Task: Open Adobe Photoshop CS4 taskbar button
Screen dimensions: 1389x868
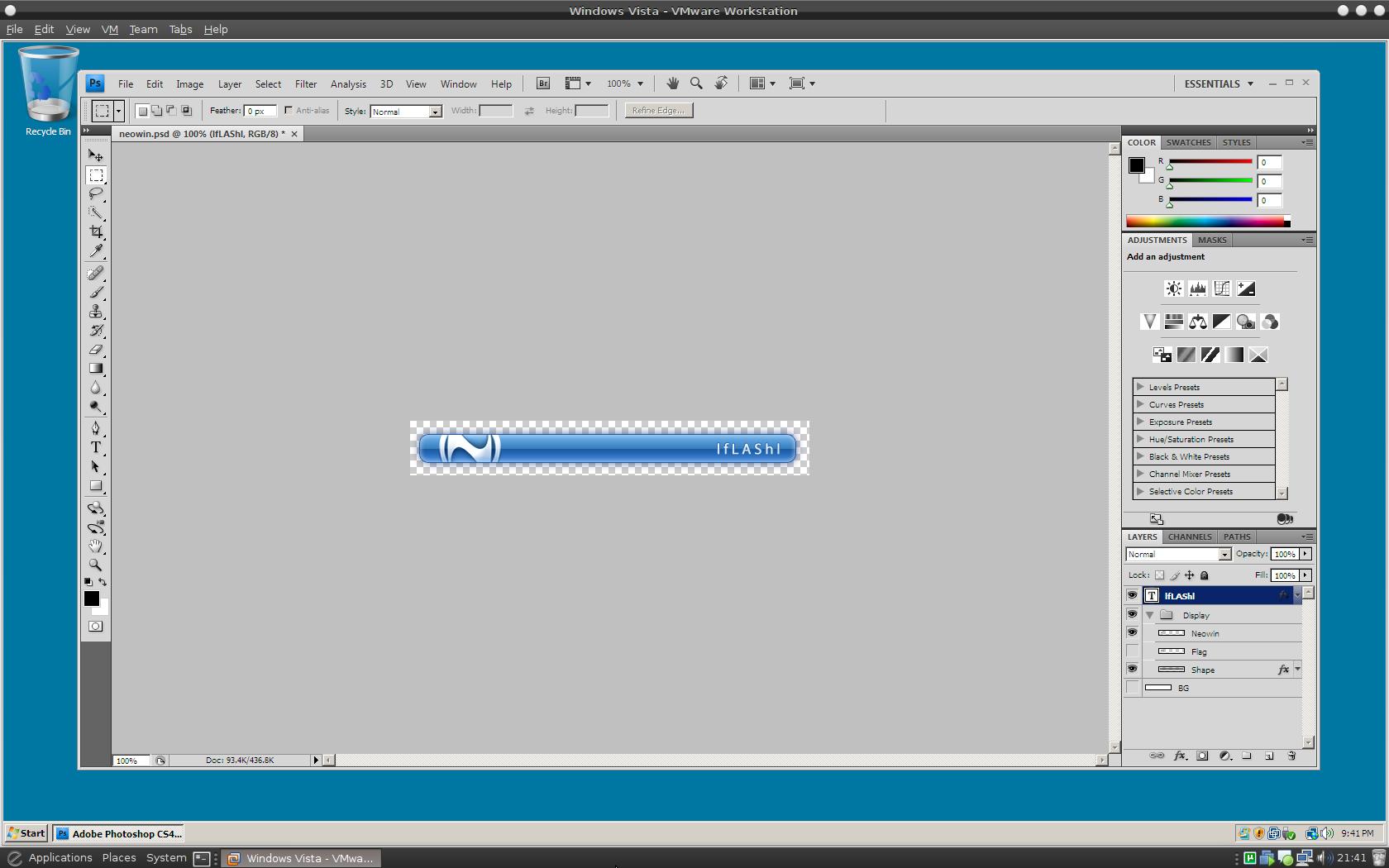Action: [x=119, y=833]
